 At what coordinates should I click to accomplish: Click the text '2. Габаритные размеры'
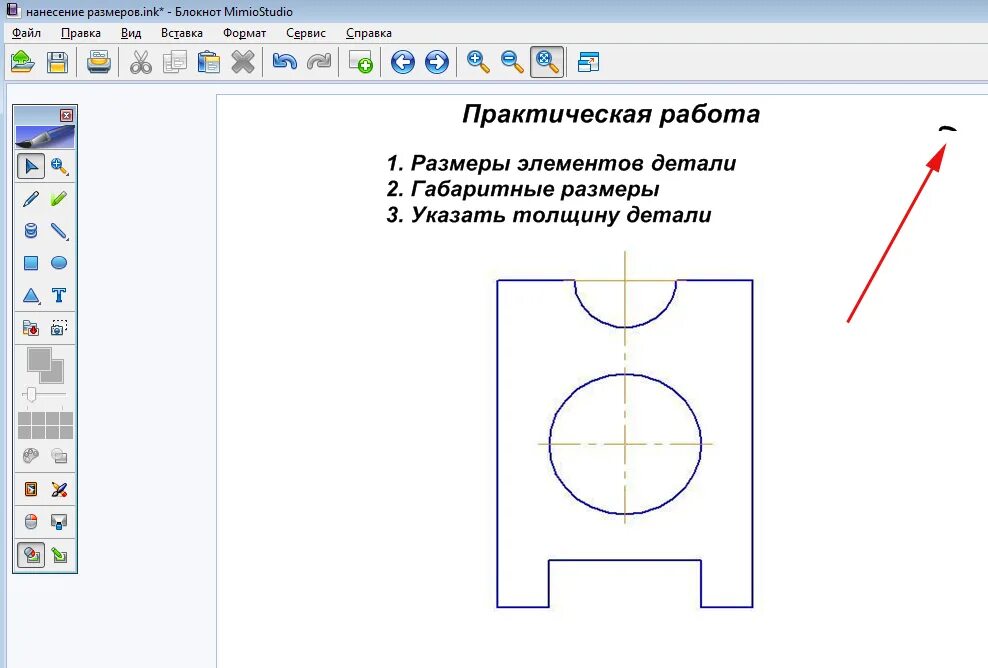(x=523, y=189)
